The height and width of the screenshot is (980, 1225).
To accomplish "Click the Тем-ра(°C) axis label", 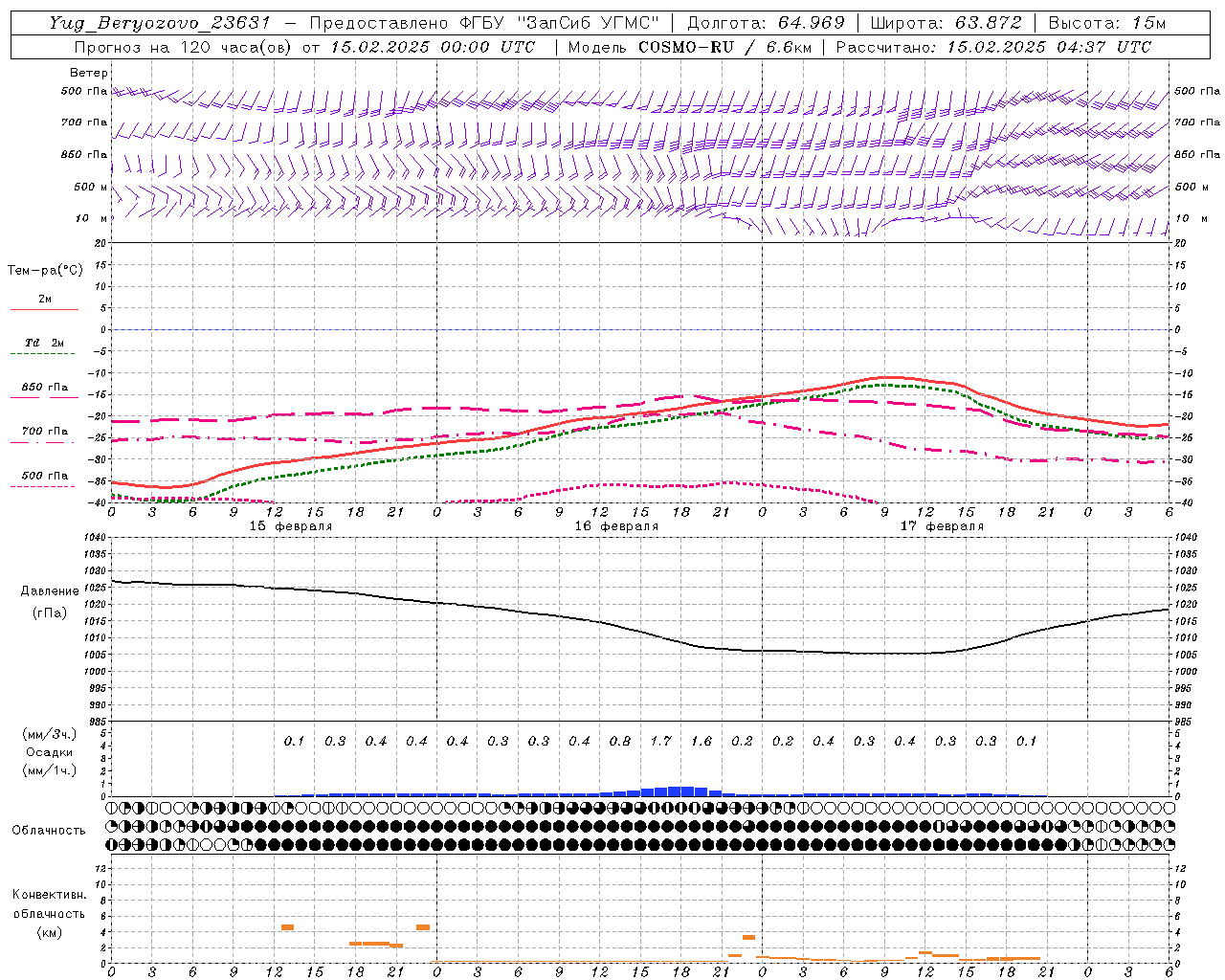I will click(x=45, y=271).
